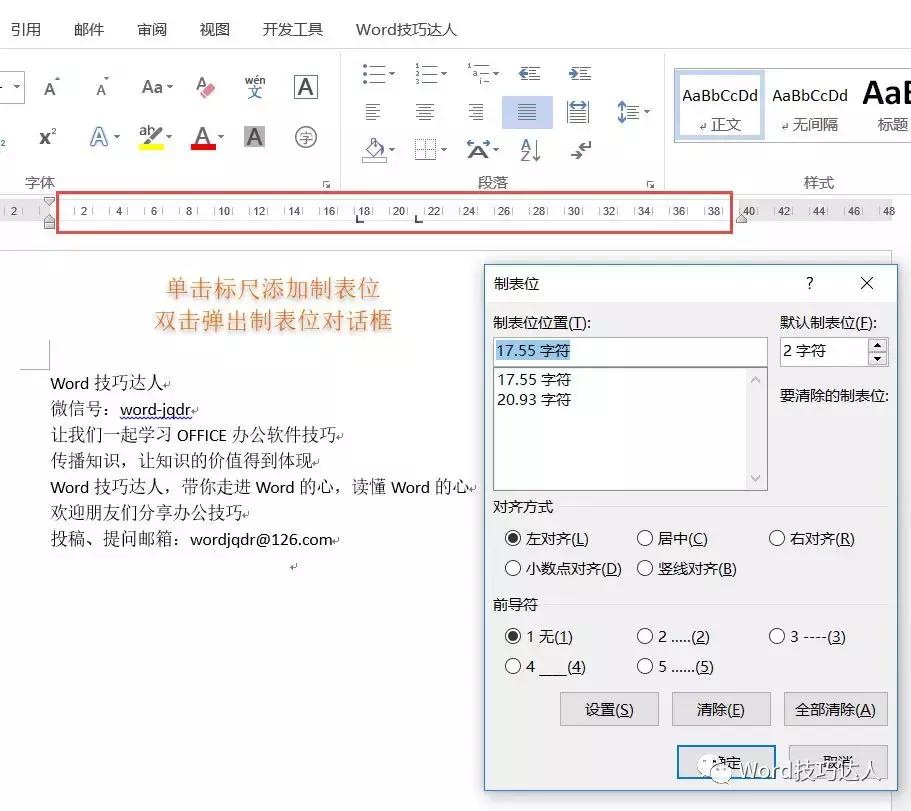
Task: Apply yellow Text Highlight Color
Action: (x=152, y=137)
